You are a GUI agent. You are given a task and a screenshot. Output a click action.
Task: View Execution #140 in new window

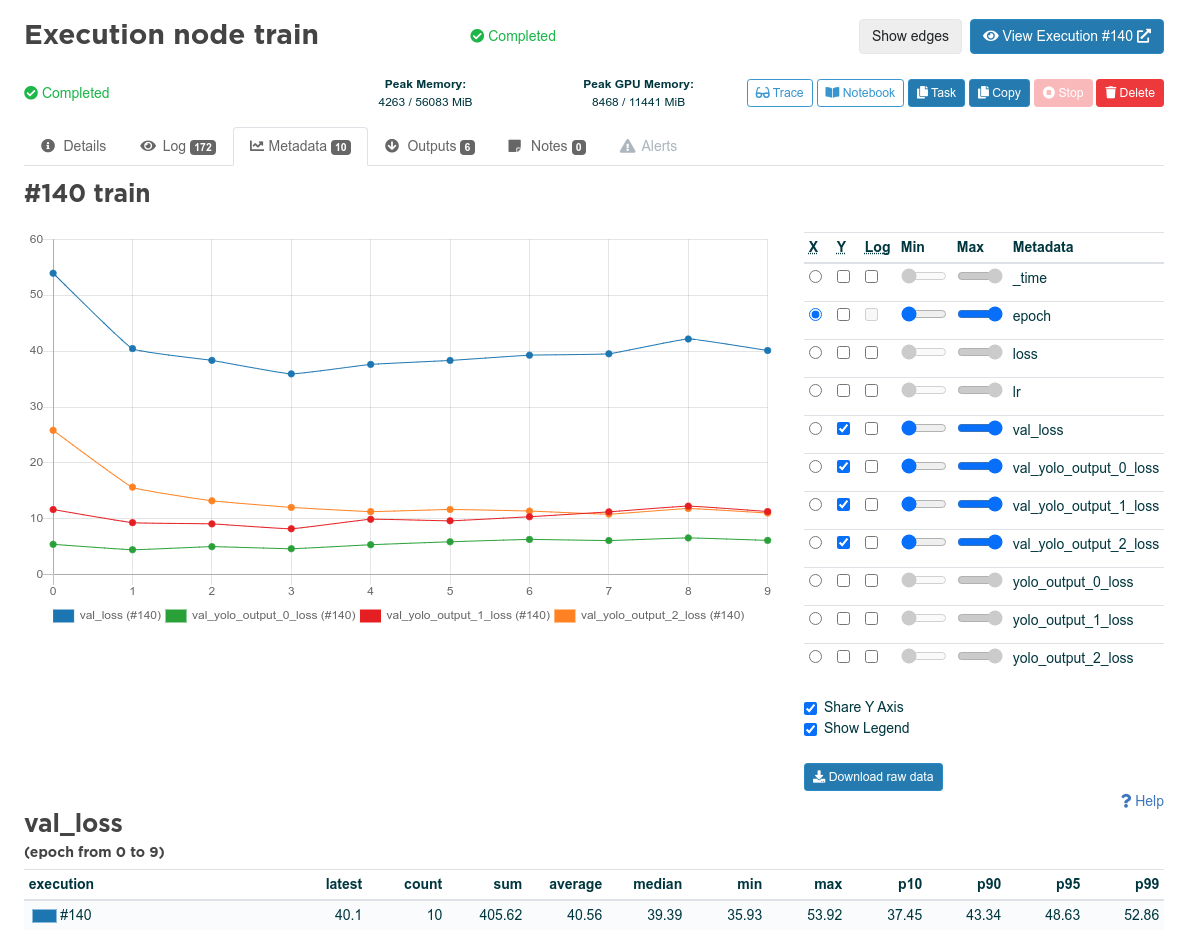[1067, 36]
